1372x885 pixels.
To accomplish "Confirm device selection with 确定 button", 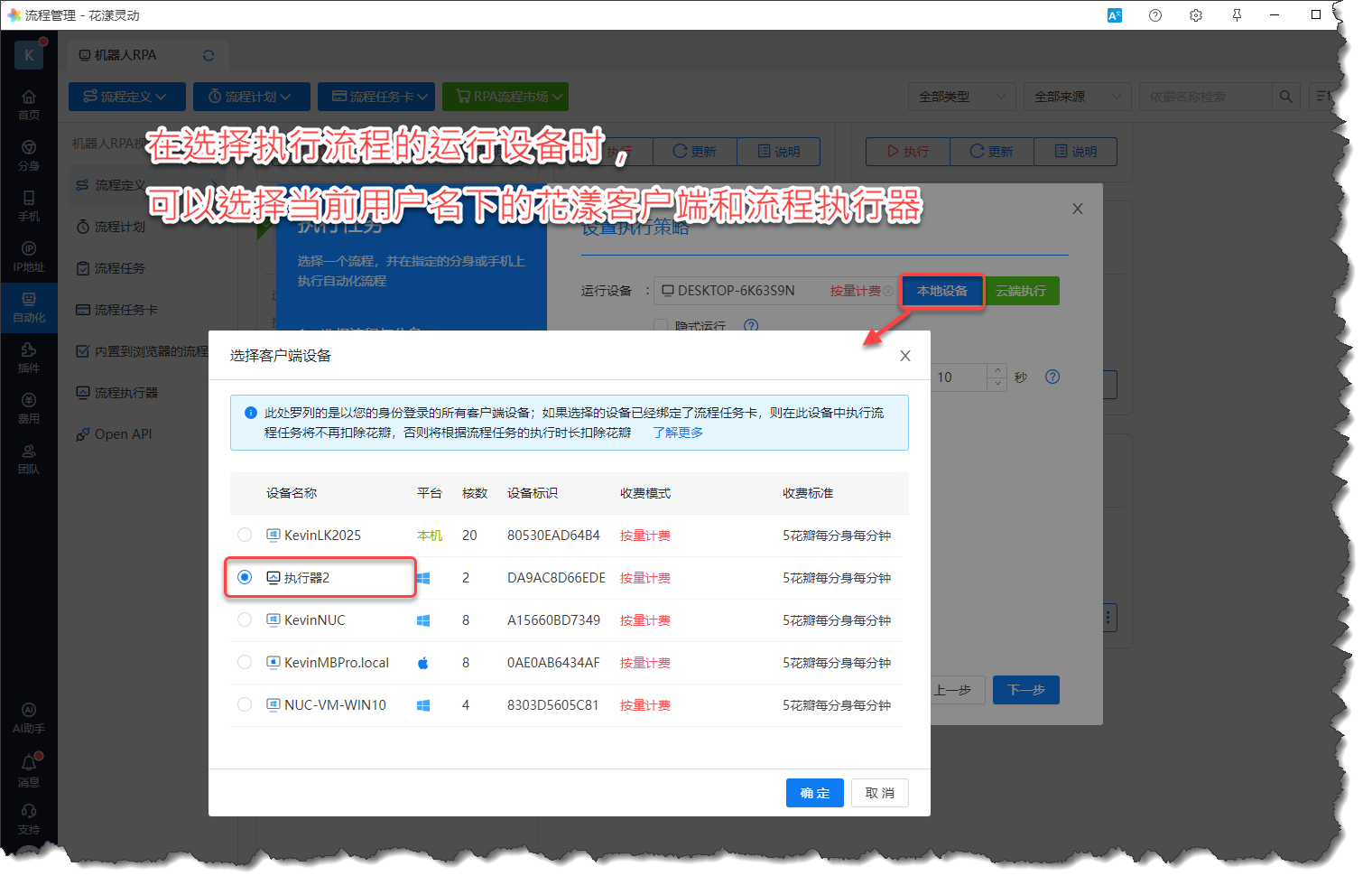I will coord(814,793).
